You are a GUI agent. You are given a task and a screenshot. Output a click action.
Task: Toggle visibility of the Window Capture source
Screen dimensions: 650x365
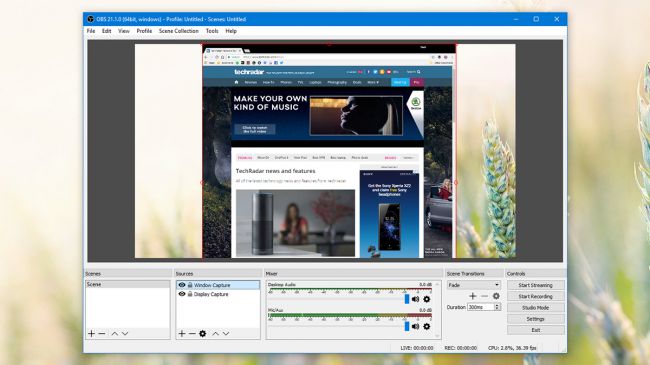[182, 285]
